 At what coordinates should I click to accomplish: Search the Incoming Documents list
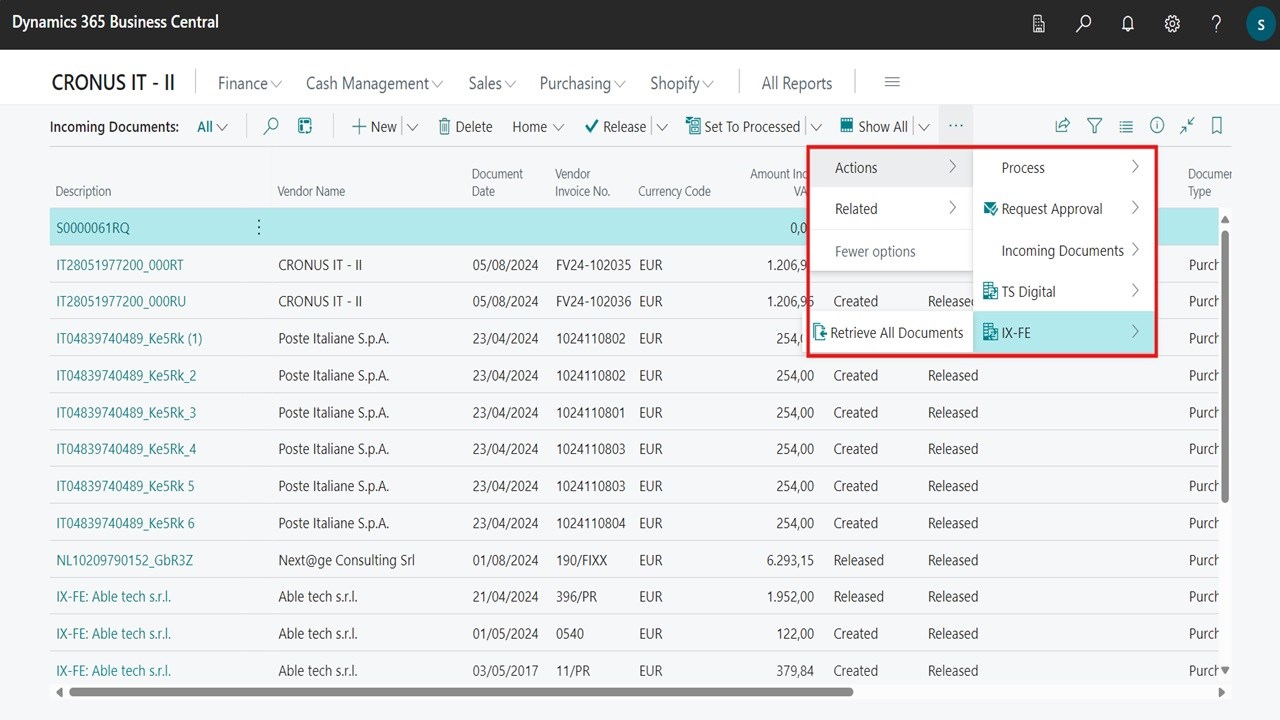271,126
